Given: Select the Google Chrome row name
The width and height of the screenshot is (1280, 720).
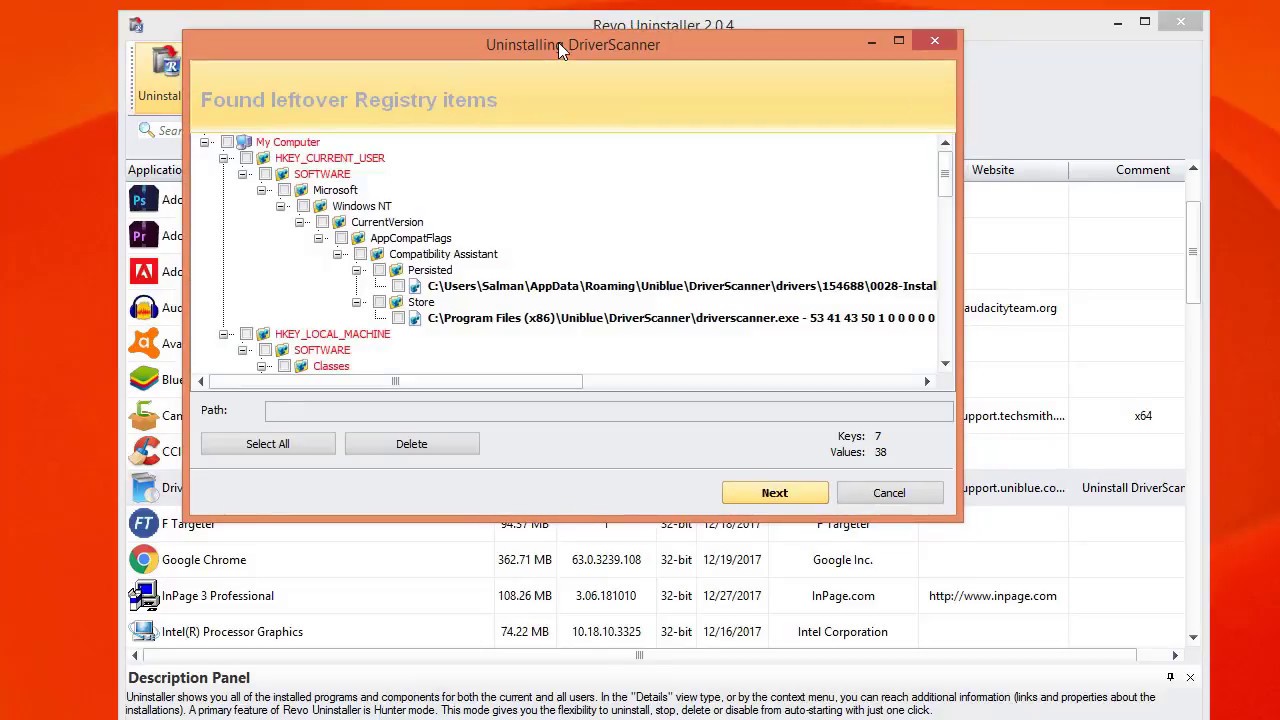Looking at the screenshot, I should point(204,560).
